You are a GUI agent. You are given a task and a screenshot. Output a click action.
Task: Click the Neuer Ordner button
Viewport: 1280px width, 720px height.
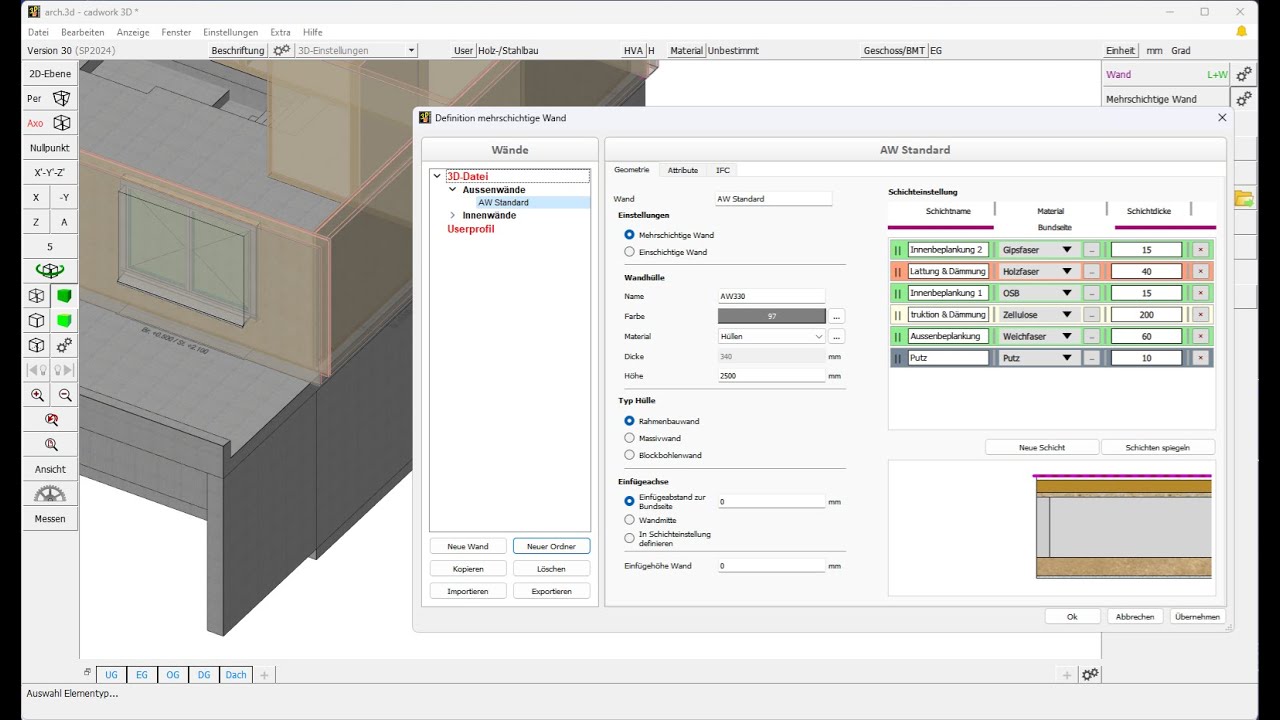(551, 546)
